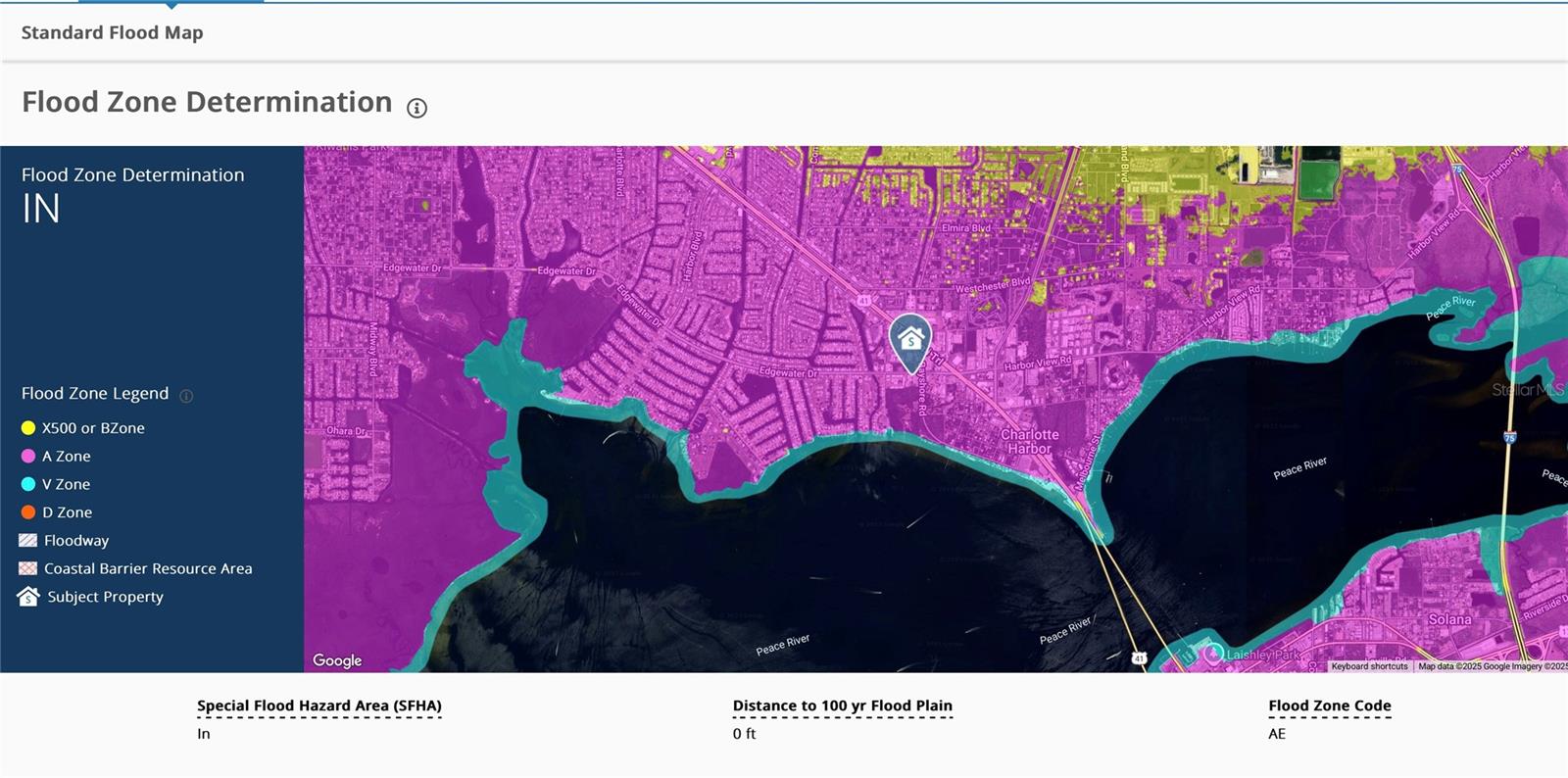Click the Distance to 100 yr Flood Plain label
Screen dimensions: 1568x778
[842, 705]
